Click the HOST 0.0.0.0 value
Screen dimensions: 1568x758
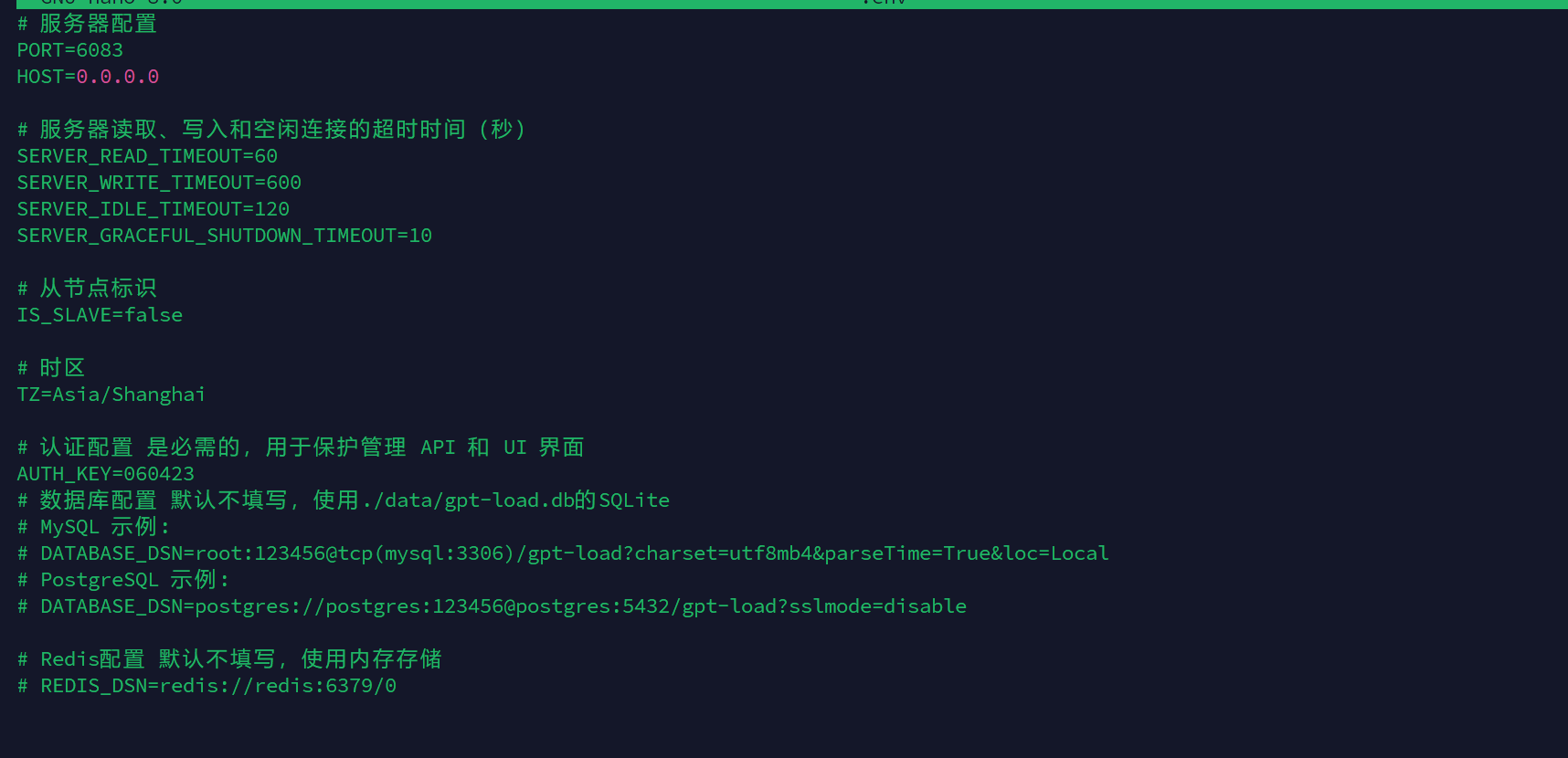pos(118,77)
